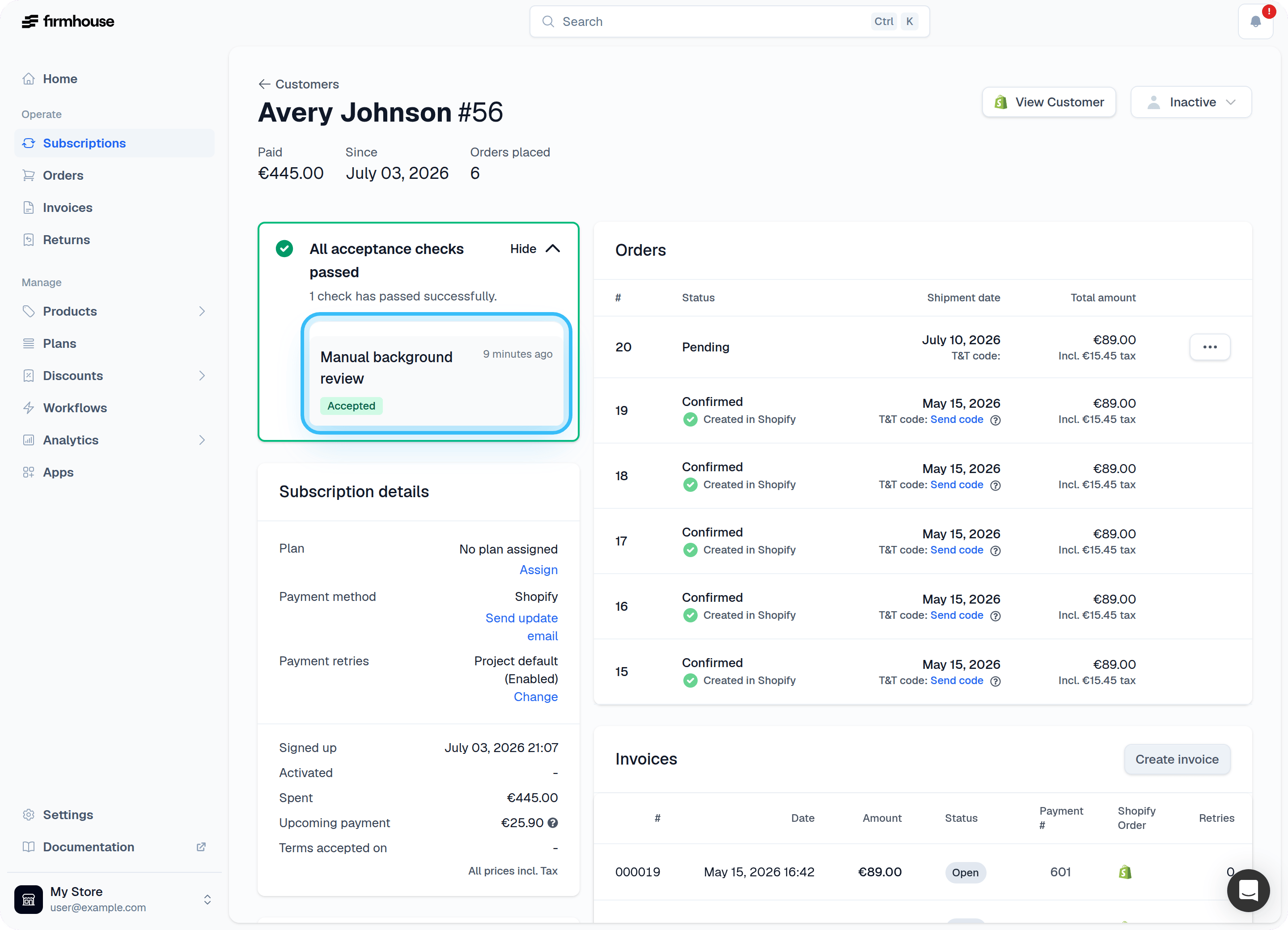
Task: Open Returns in the sidebar
Action: click(114, 240)
